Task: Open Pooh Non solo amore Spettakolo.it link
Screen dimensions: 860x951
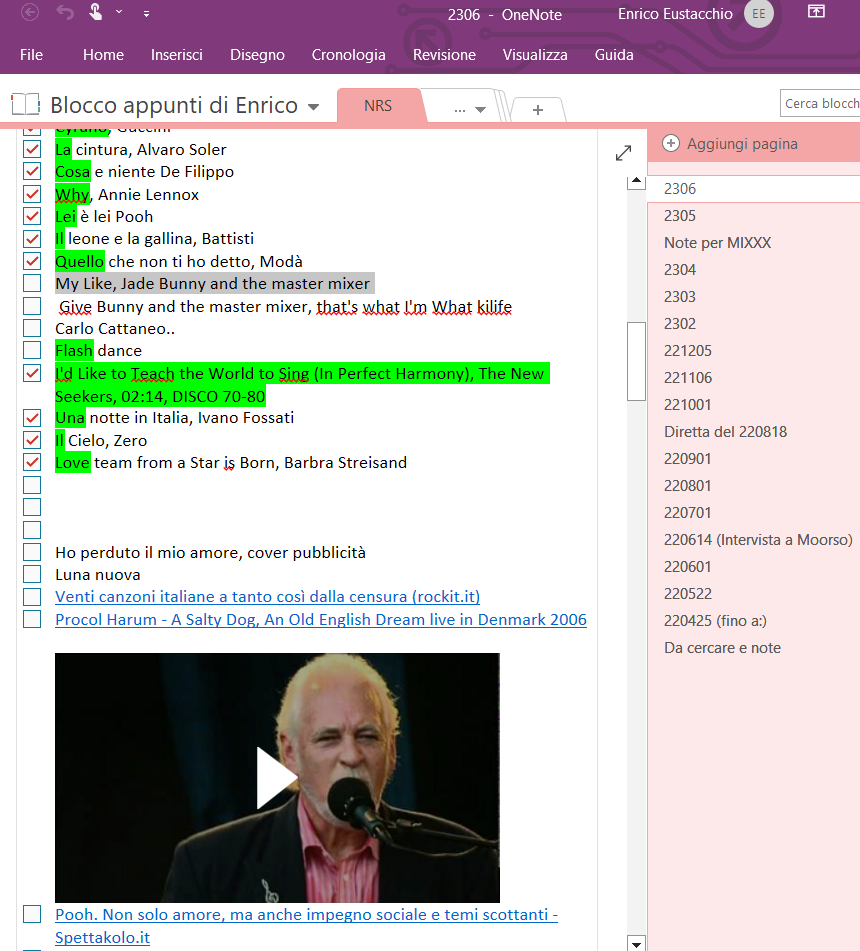Action: pyautogui.click(x=306, y=926)
